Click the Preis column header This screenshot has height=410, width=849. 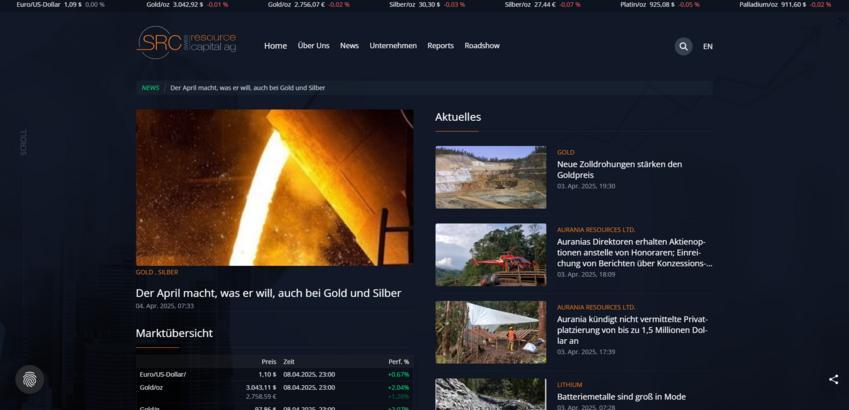[x=269, y=362]
